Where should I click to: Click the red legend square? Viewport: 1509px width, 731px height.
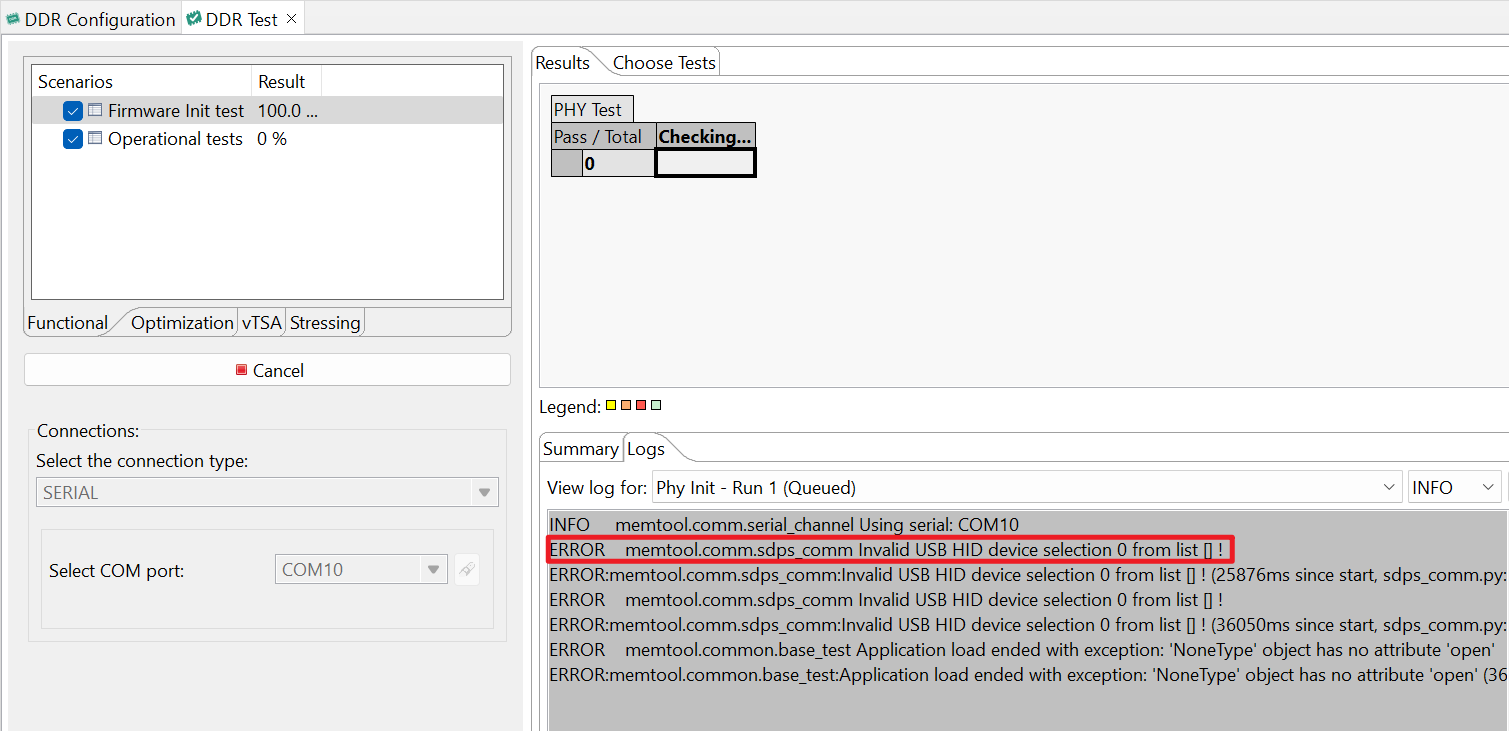point(641,405)
